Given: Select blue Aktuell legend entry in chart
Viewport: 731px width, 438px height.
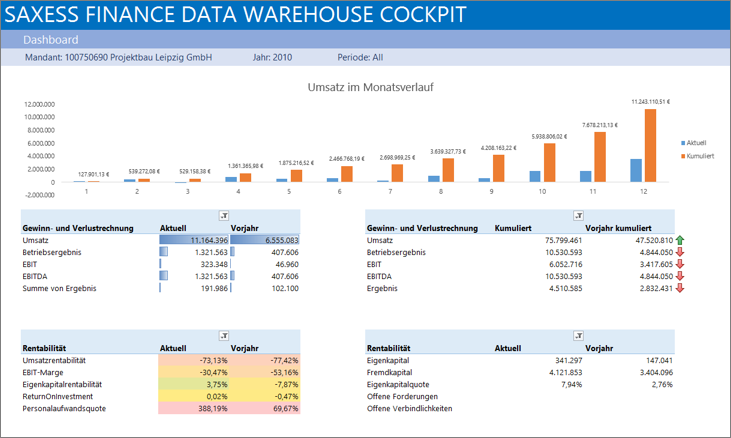Looking at the screenshot, I should (692, 143).
